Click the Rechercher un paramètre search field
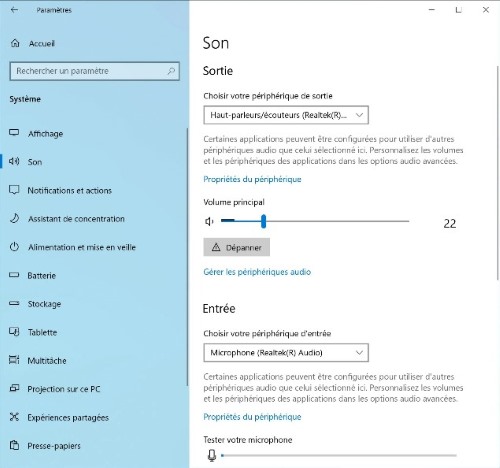This screenshot has width=500, height=468. point(95,71)
